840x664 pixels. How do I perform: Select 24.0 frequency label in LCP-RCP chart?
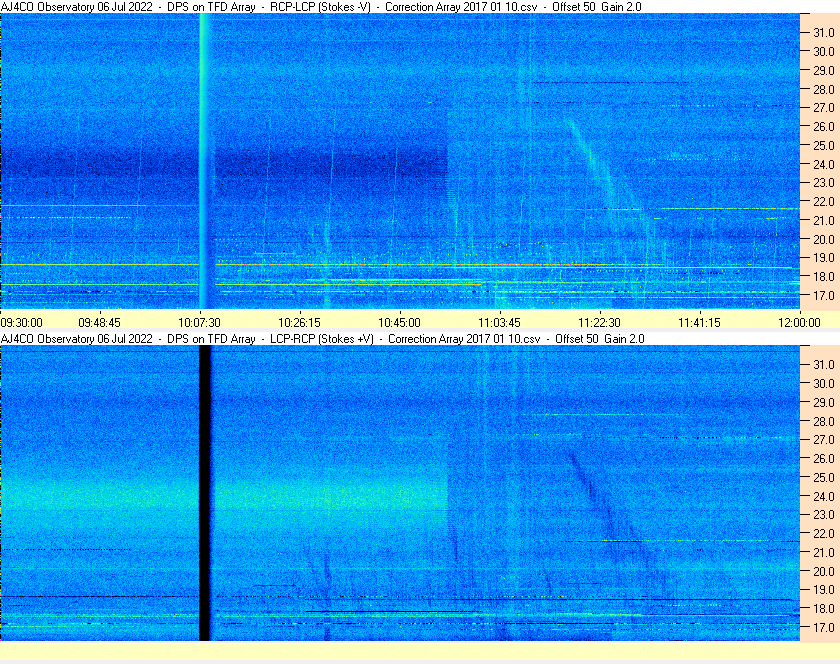click(824, 496)
